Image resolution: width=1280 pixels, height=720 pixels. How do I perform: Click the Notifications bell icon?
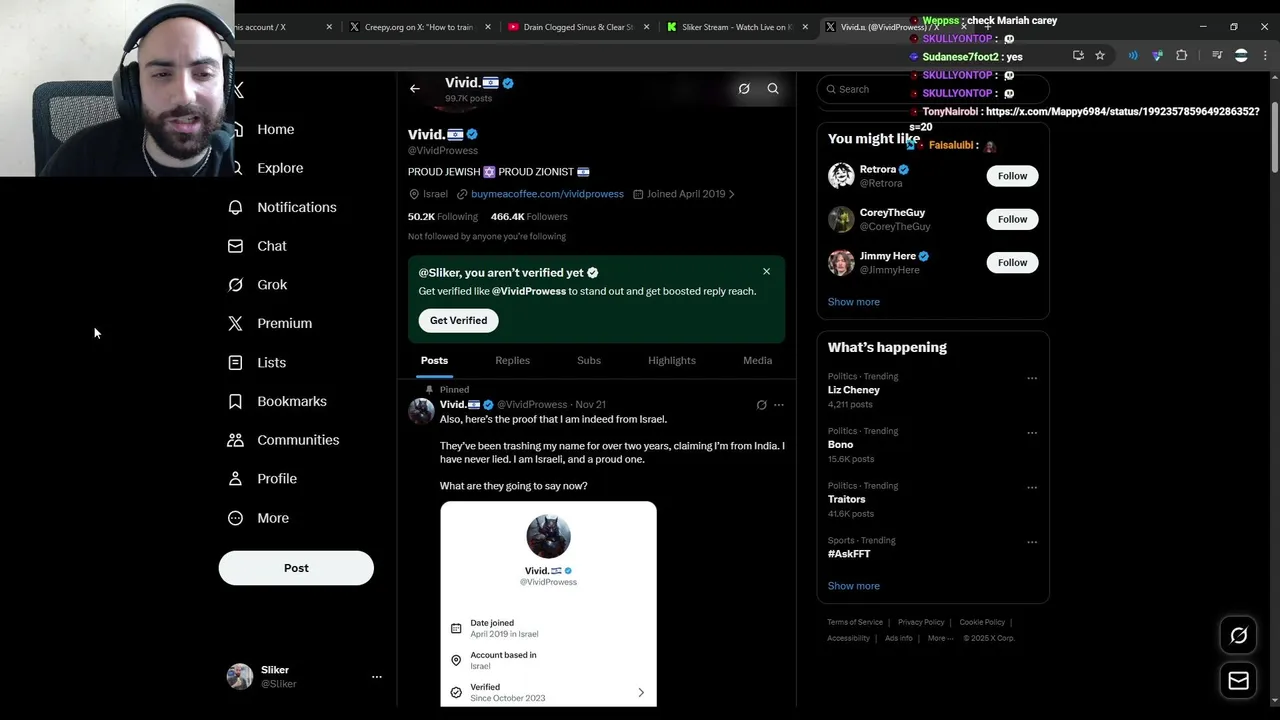pyautogui.click(x=235, y=207)
